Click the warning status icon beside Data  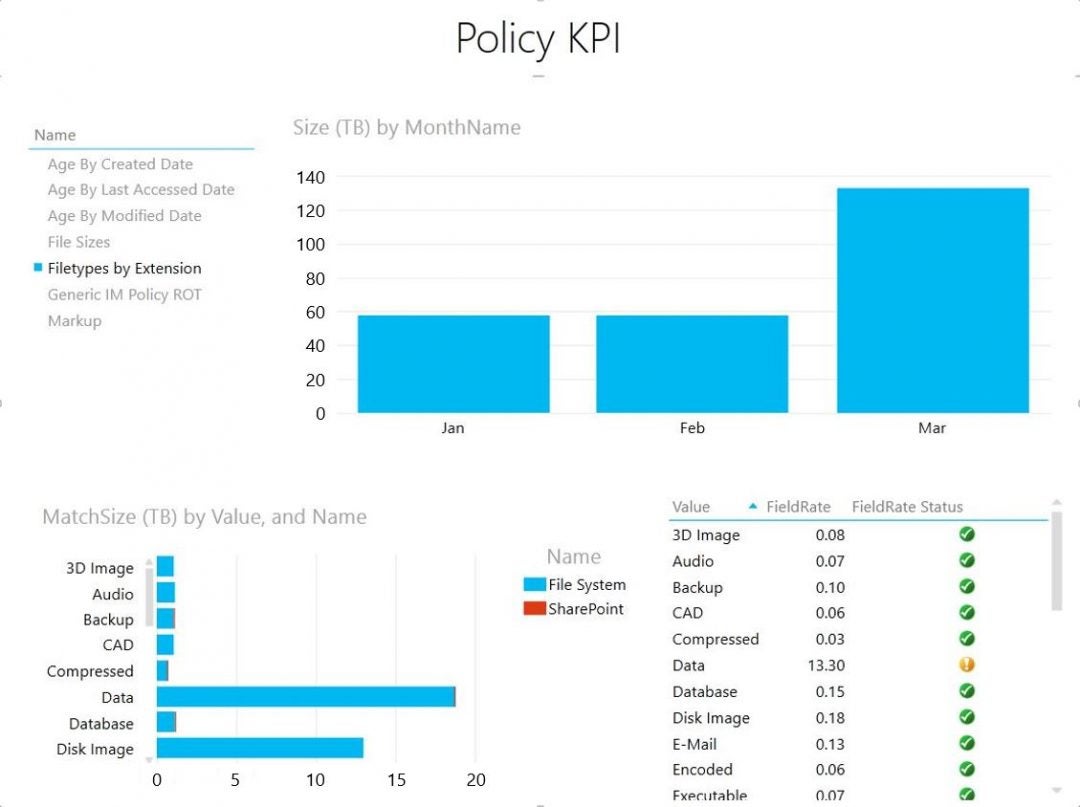click(966, 665)
